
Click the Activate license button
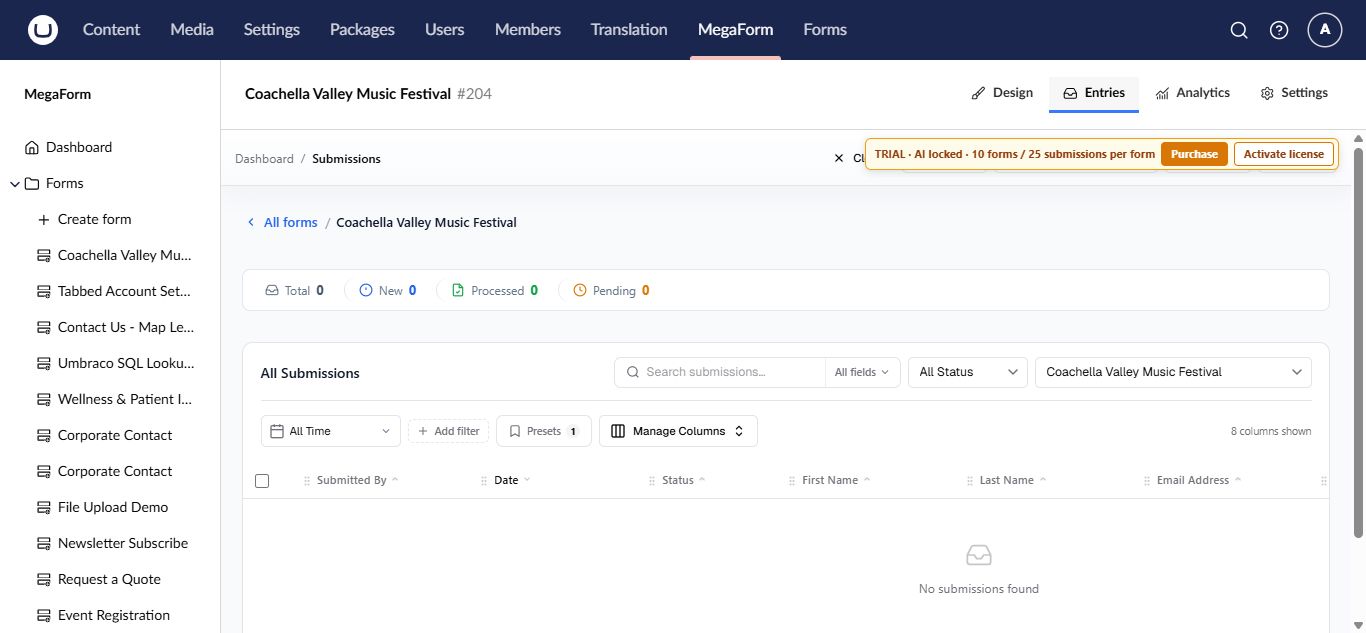(1283, 154)
